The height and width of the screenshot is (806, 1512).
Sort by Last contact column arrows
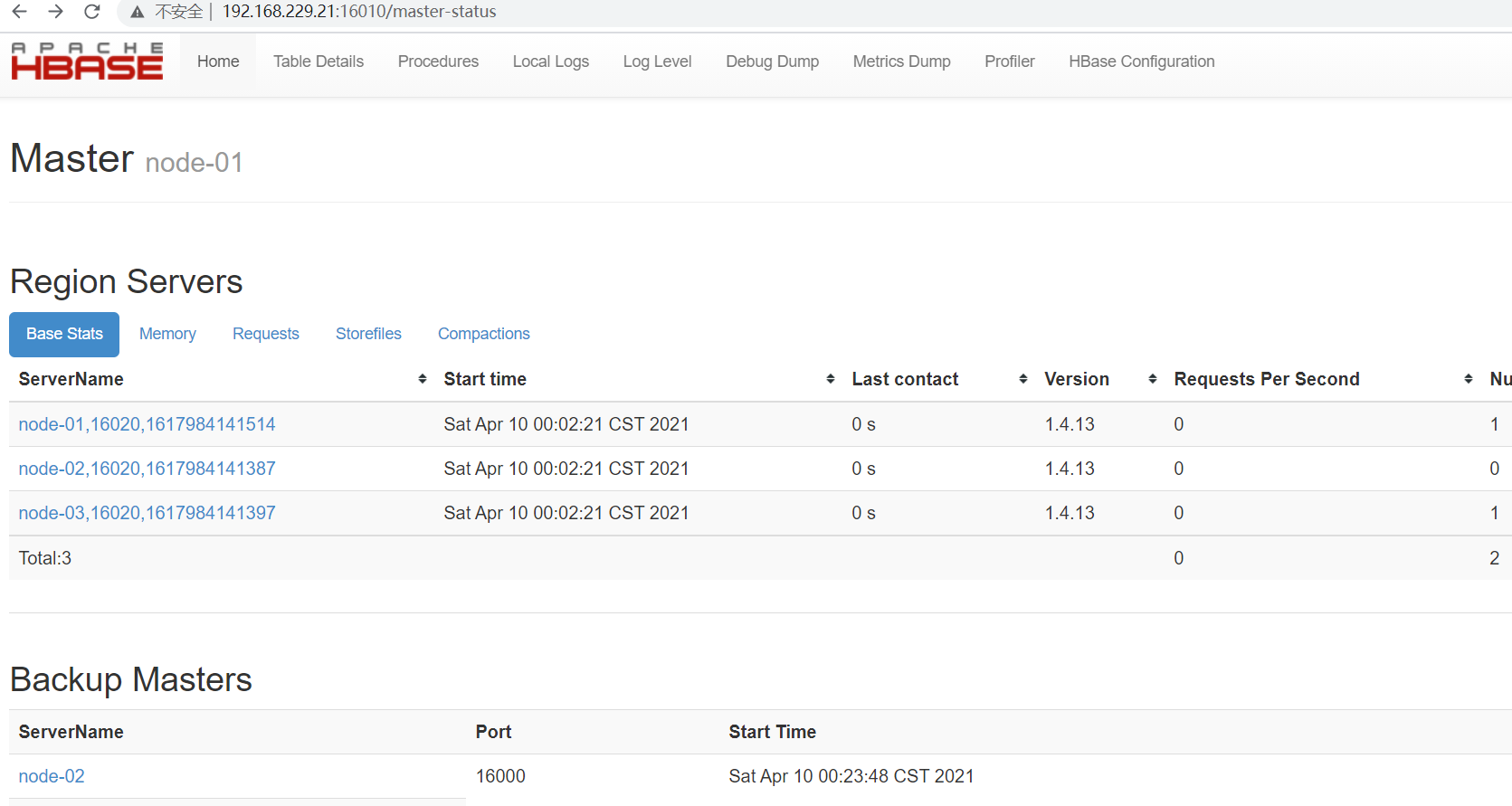(x=1022, y=379)
